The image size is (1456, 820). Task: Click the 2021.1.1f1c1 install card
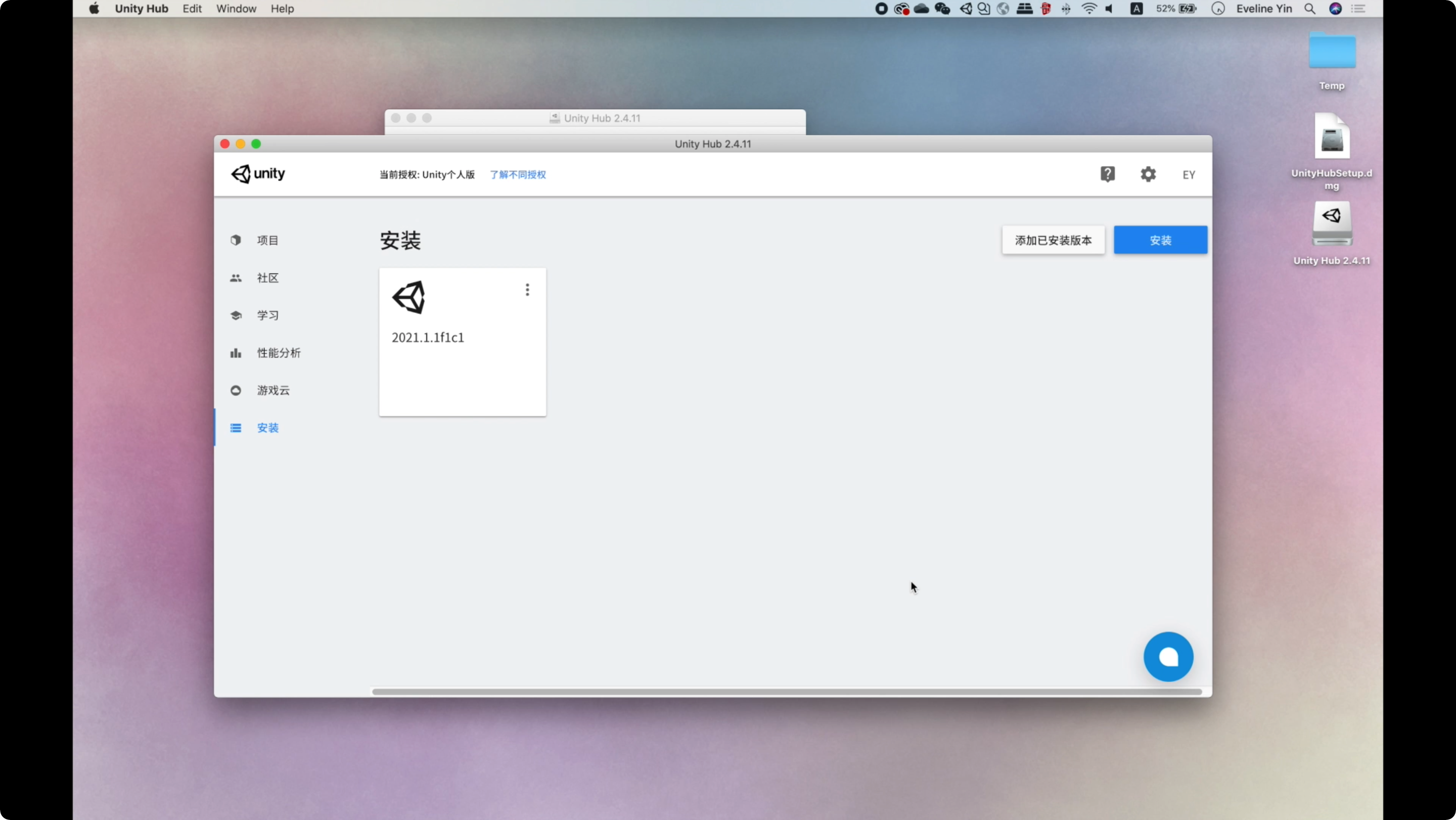462,361
